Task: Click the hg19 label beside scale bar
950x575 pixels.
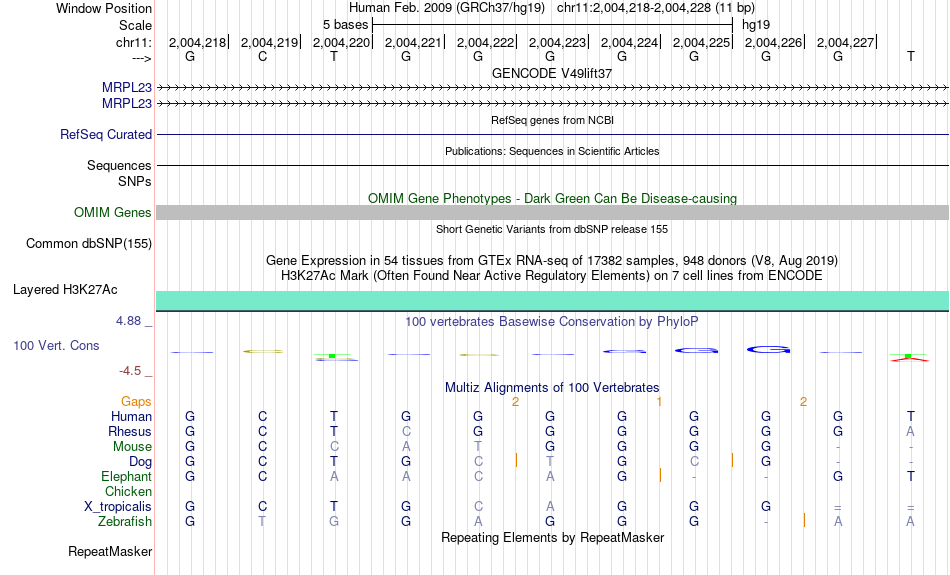Action: [x=756, y=25]
